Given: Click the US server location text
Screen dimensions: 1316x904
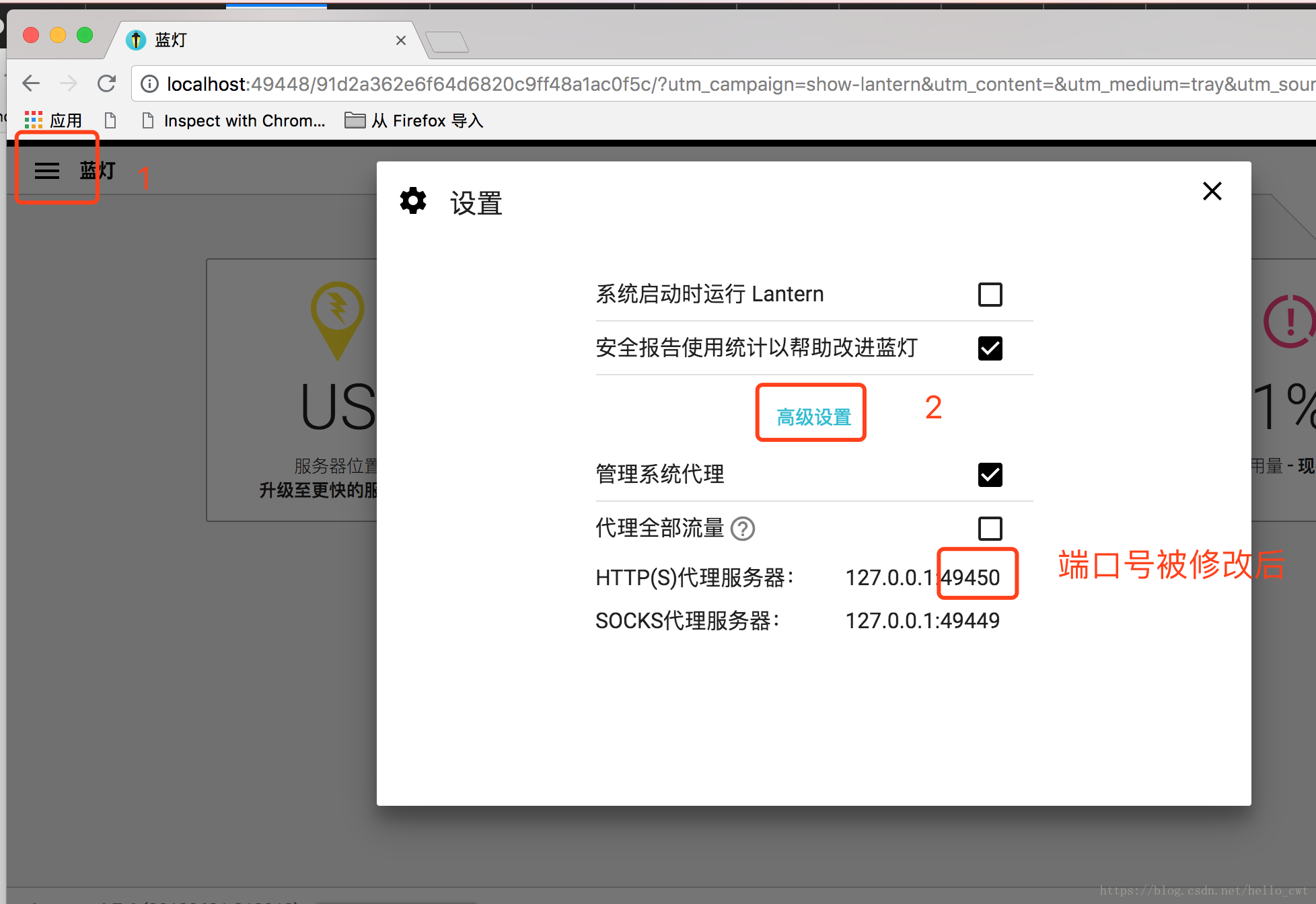Looking at the screenshot, I should click(x=338, y=407).
